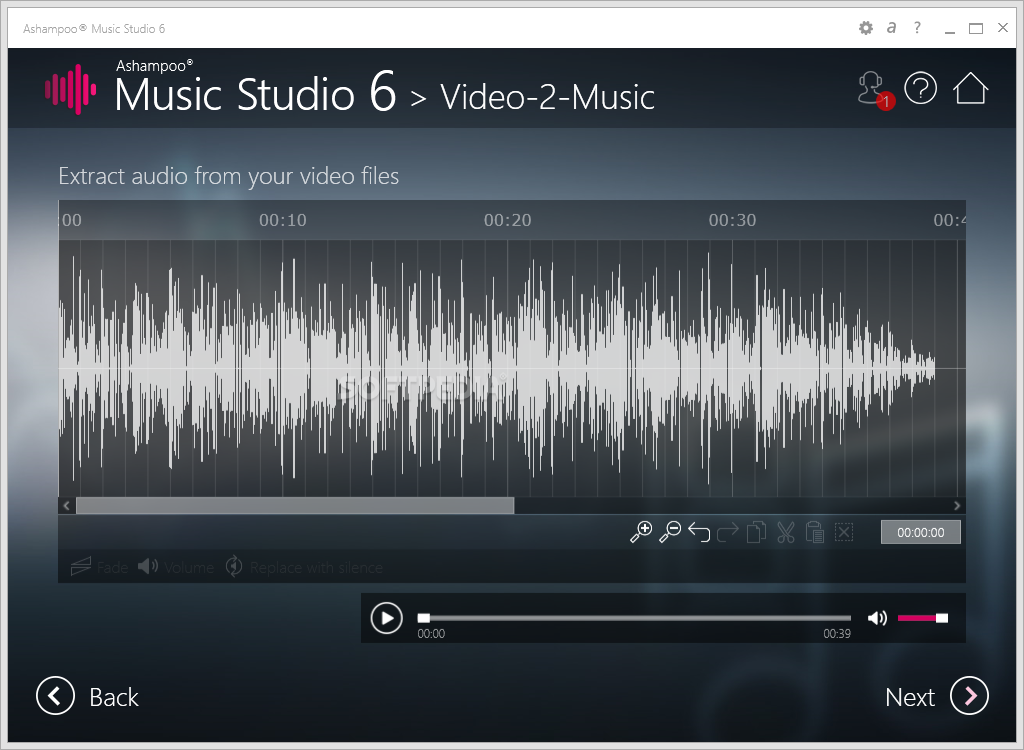Proceed with the Next button
This screenshot has height=750, width=1024.
(936, 696)
